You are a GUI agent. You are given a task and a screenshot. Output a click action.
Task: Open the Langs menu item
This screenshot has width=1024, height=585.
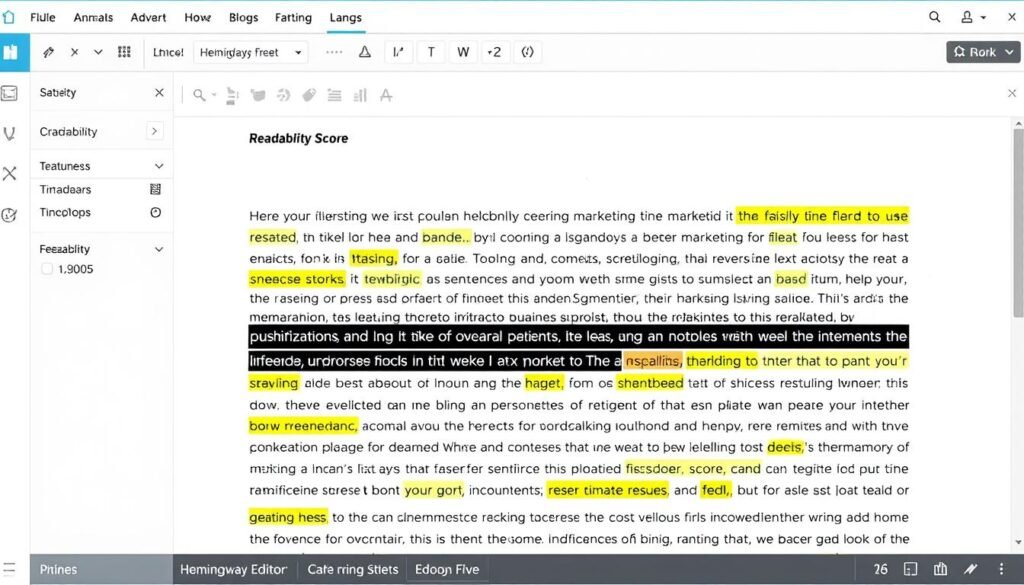pos(345,17)
